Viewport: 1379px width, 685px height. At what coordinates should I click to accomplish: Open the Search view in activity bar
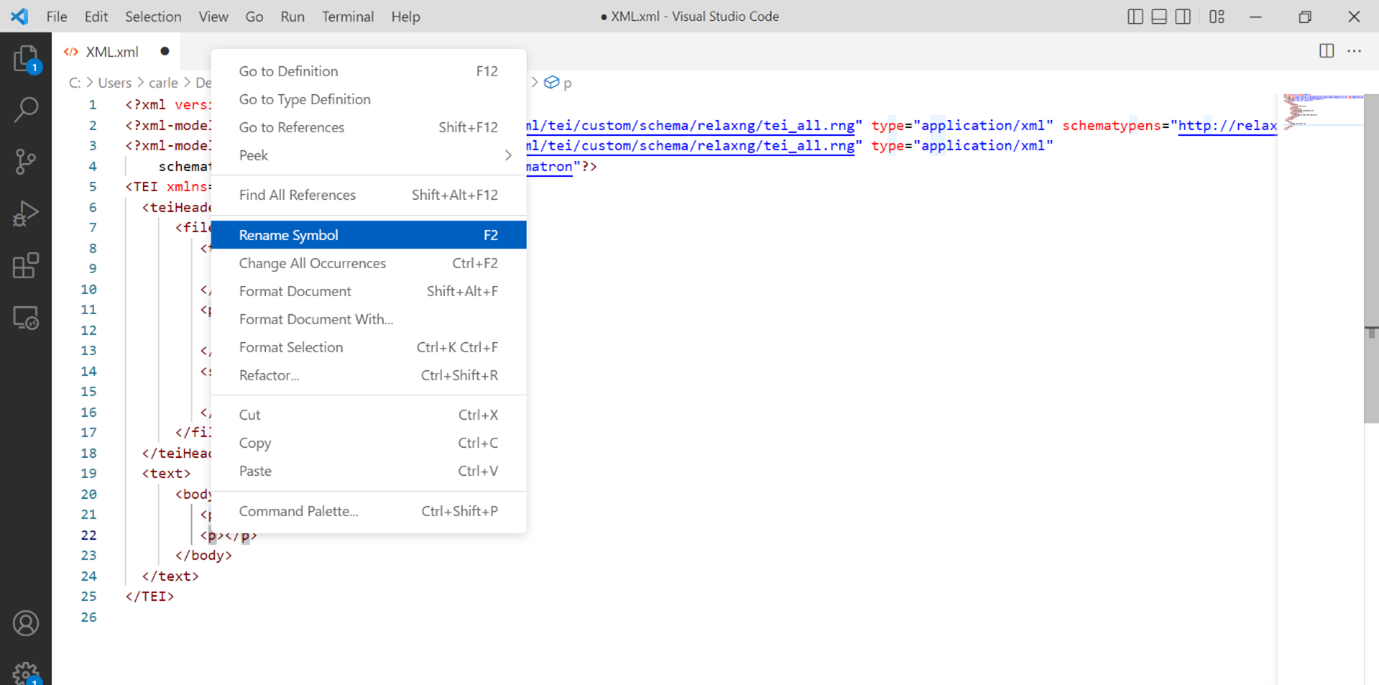pyautogui.click(x=25, y=110)
